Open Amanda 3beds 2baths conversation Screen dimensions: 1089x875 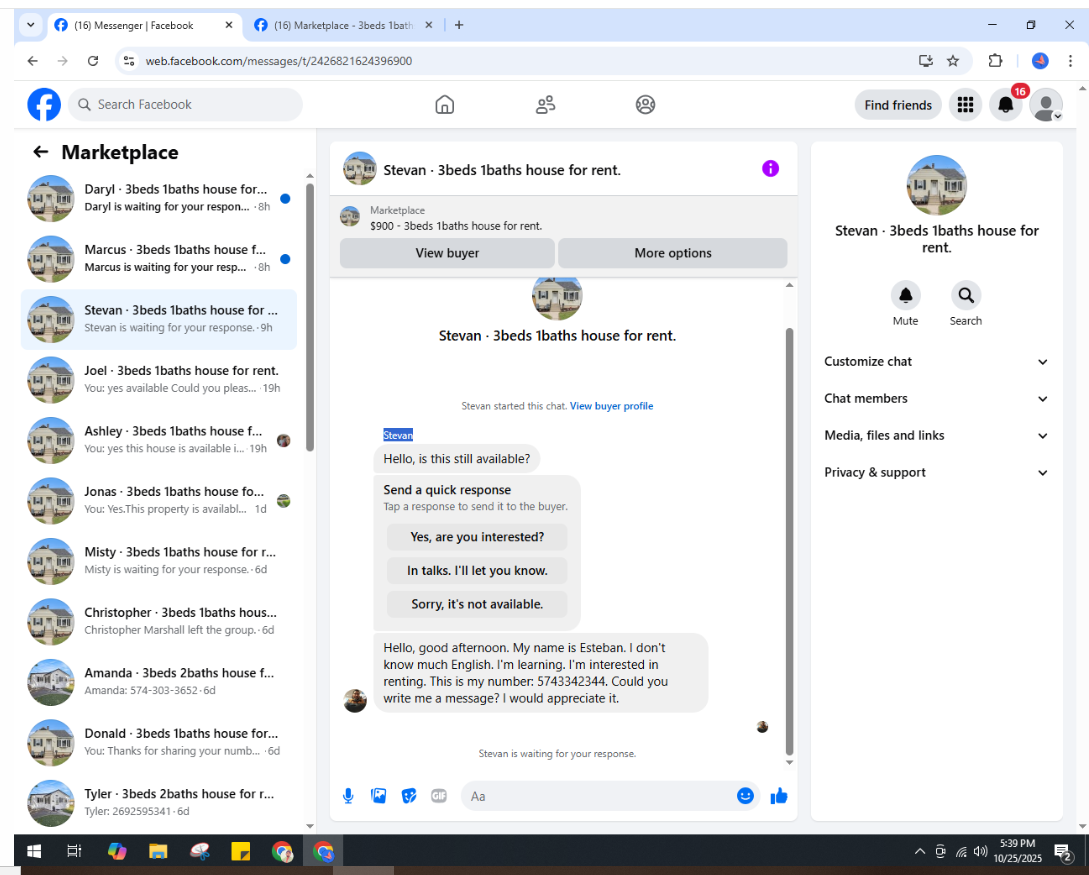click(159, 682)
